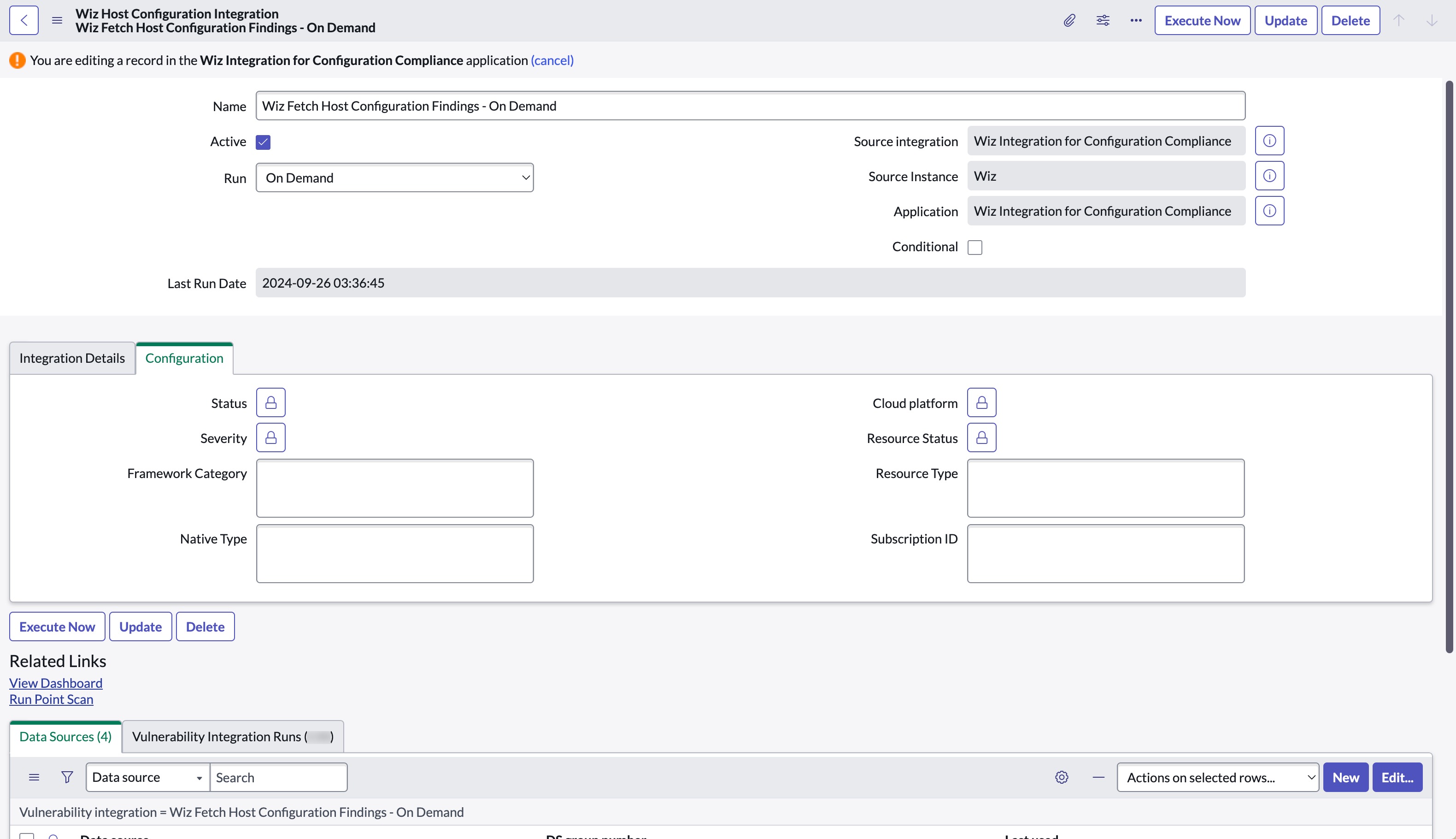Click the back arrow icon in header
This screenshot has height=839, width=1456.
[x=23, y=21]
